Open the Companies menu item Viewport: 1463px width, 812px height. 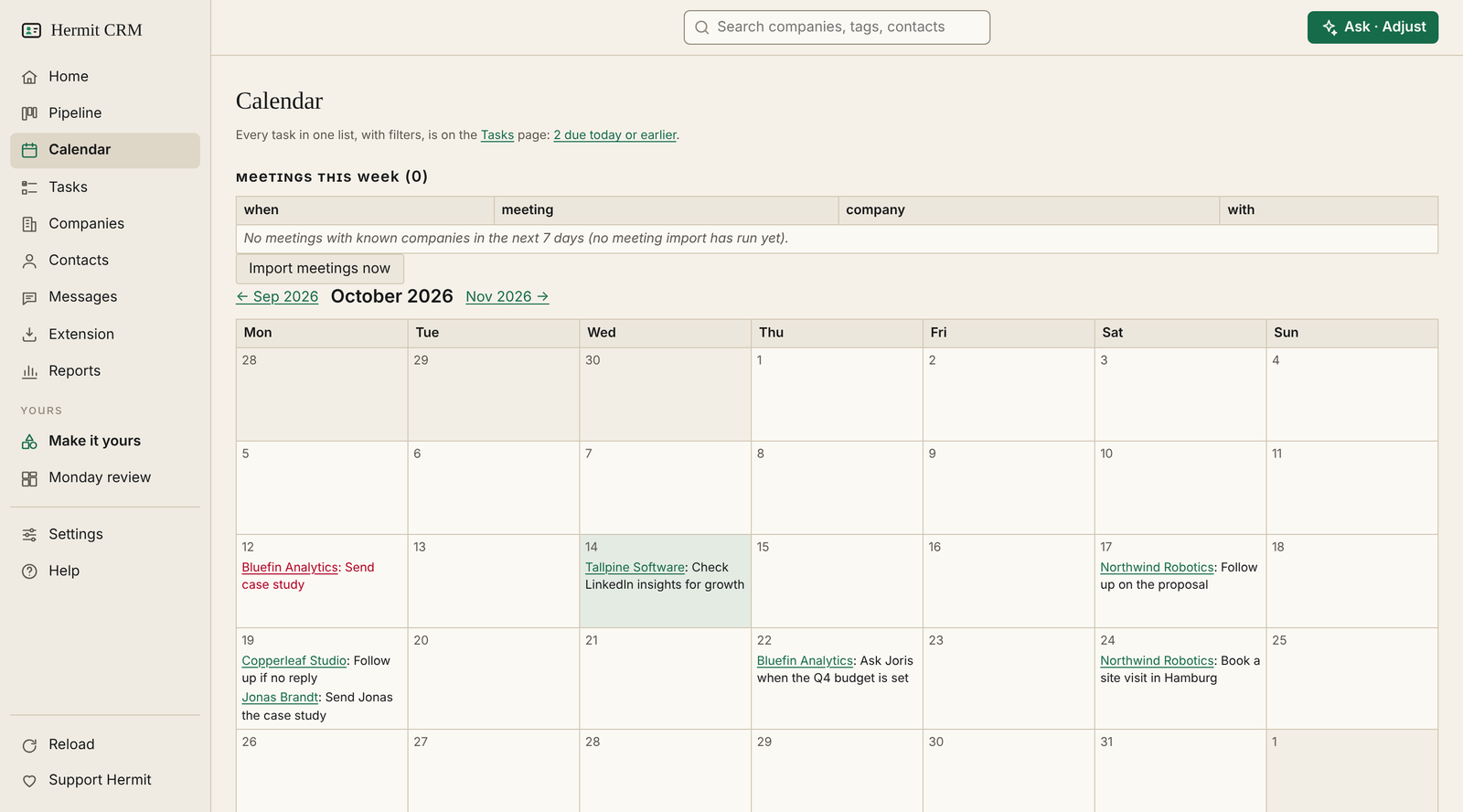(x=105, y=224)
